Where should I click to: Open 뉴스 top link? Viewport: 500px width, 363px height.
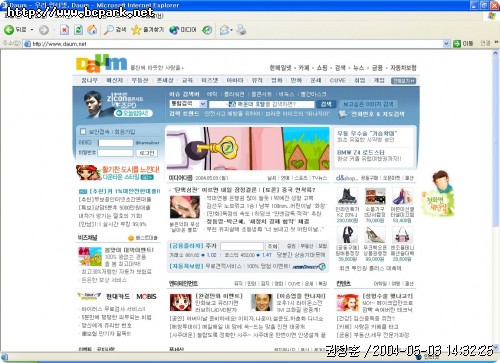point(358,68)
